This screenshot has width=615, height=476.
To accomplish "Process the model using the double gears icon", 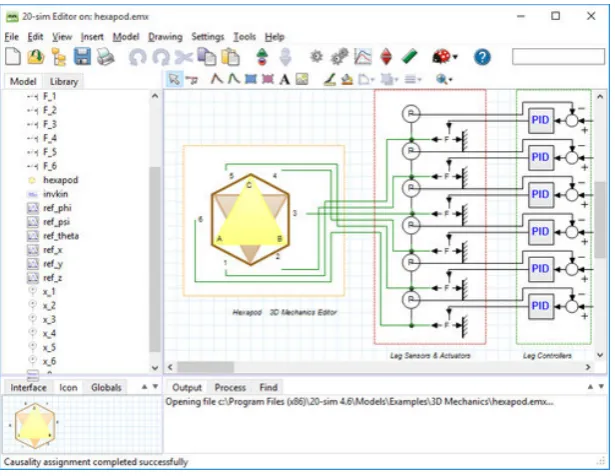I will click(339, 57).
